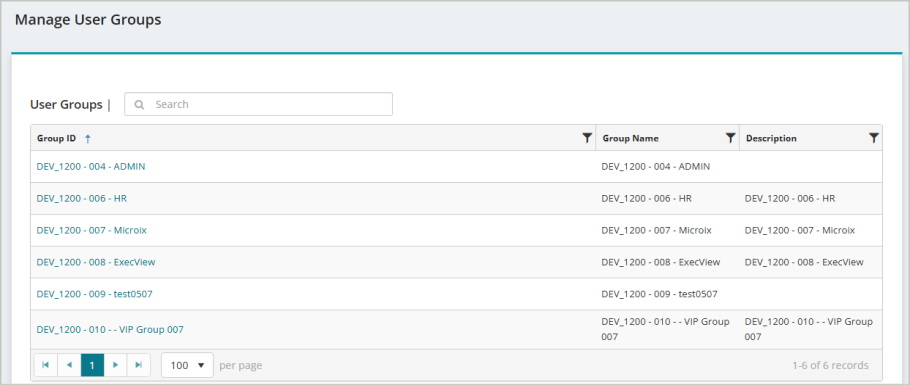Open the Group ID column filter icon
This screenshot has height=385, width=910.
click(587, 138)
